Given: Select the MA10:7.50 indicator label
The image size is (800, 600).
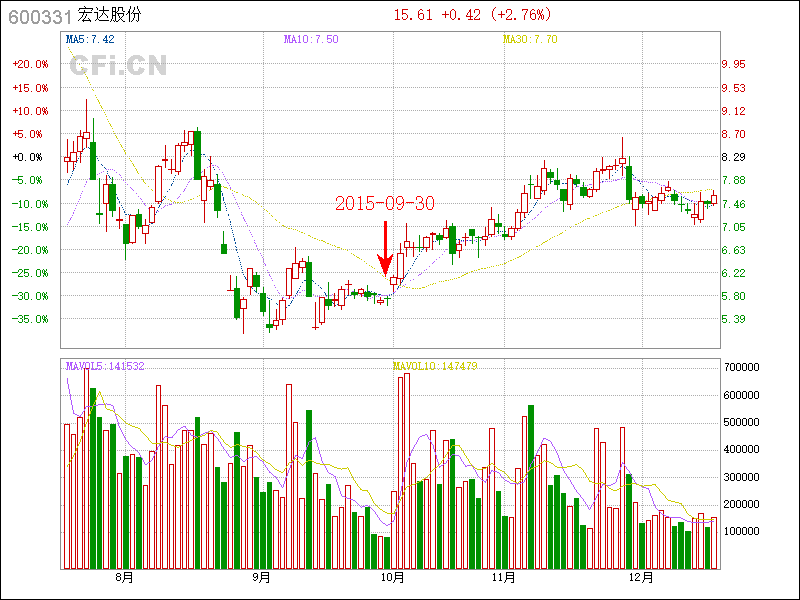Looking at the screenshot, I should pos(311,39).
